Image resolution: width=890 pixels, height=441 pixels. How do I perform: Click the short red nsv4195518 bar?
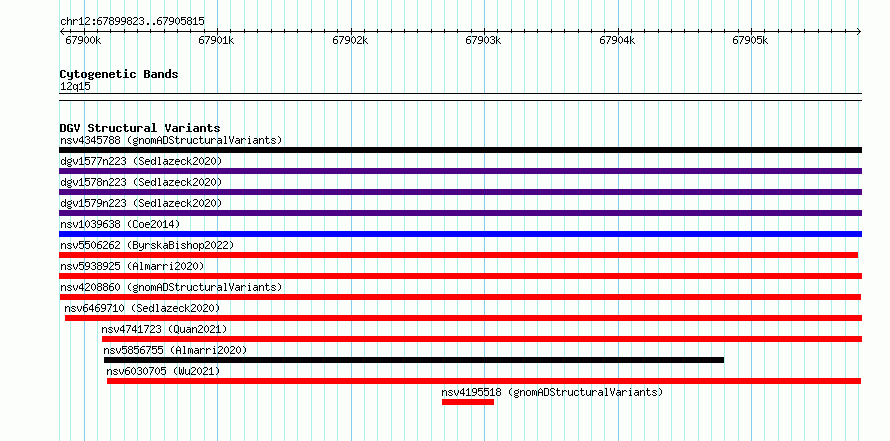click(x=468, y=402)
